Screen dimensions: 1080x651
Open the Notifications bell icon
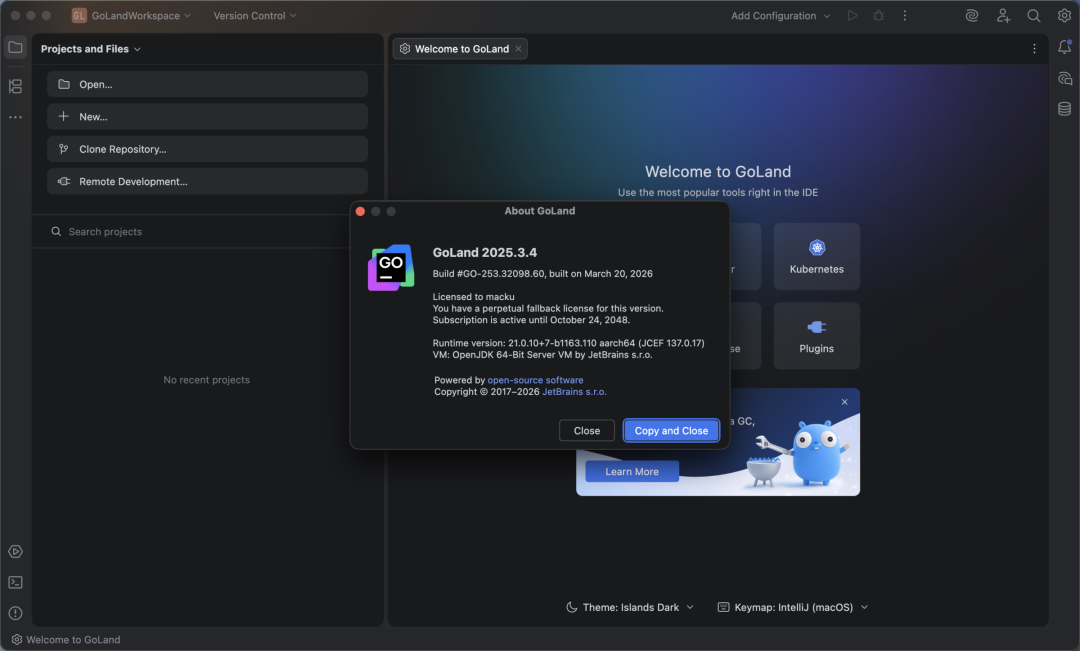click(x=1064, y=48)
